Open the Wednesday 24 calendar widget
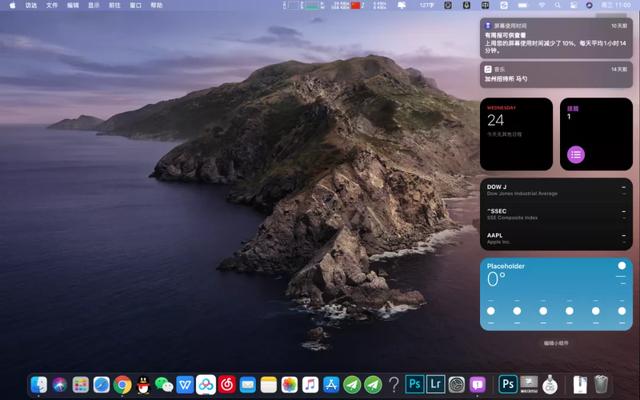 (x=516, y=134)
